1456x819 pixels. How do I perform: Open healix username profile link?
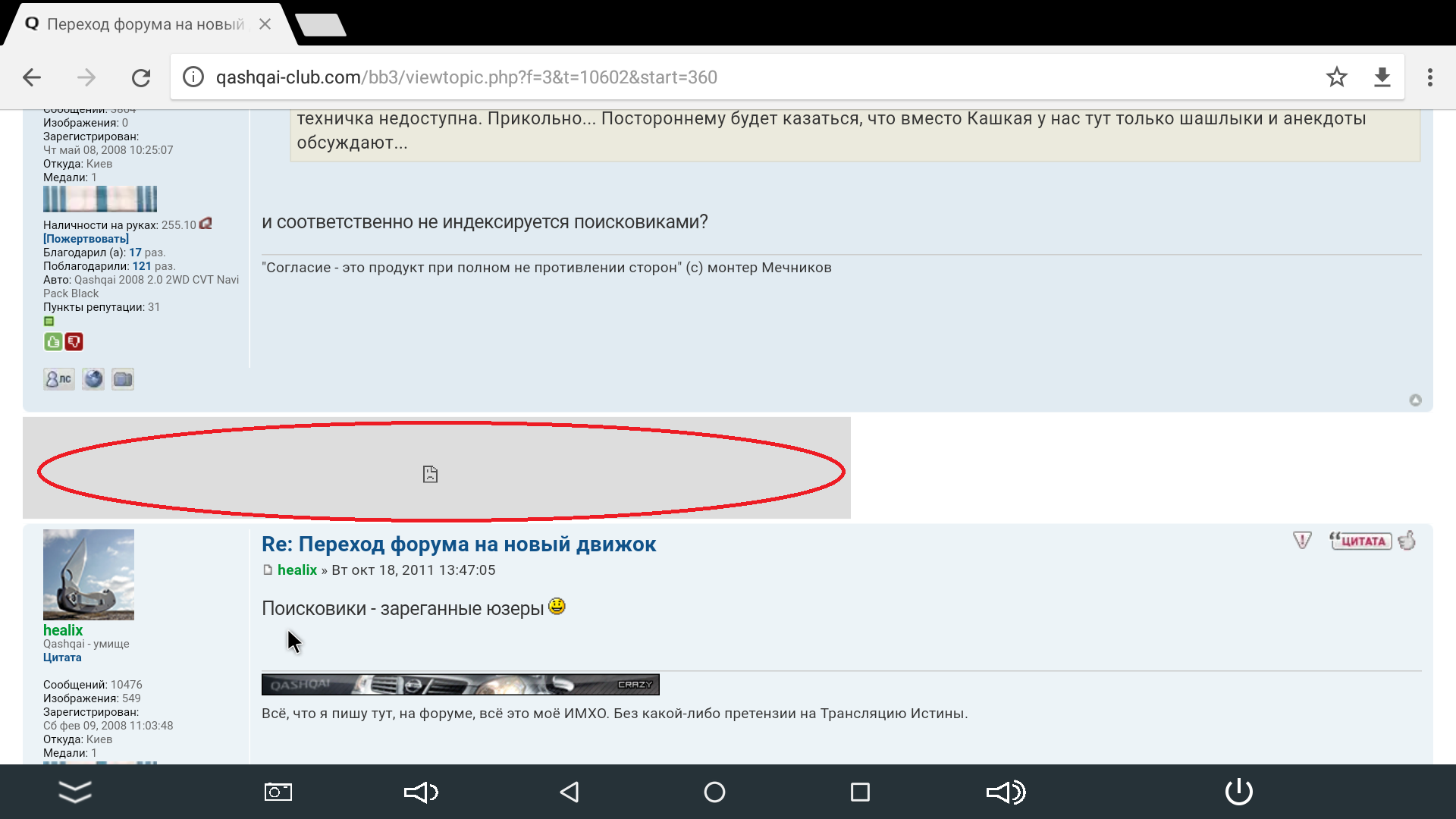[x=63, y=630]
